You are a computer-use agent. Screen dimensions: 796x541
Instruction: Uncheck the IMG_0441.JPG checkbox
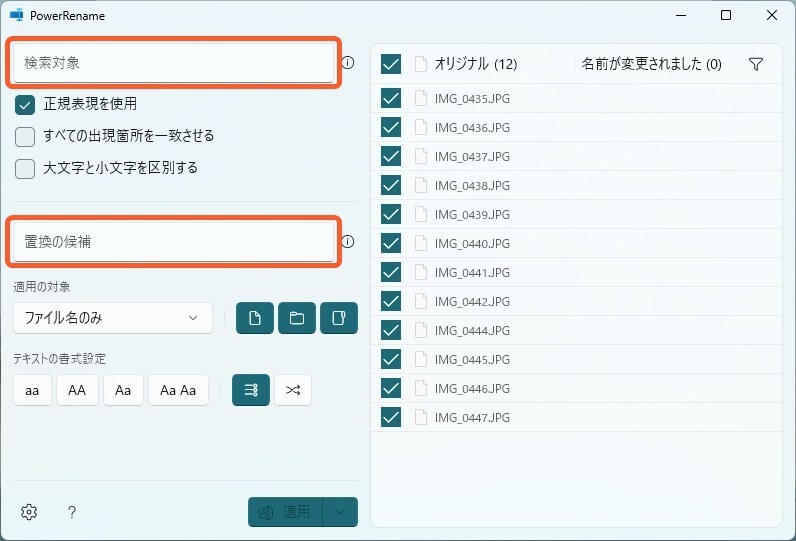tap(391, 273)
